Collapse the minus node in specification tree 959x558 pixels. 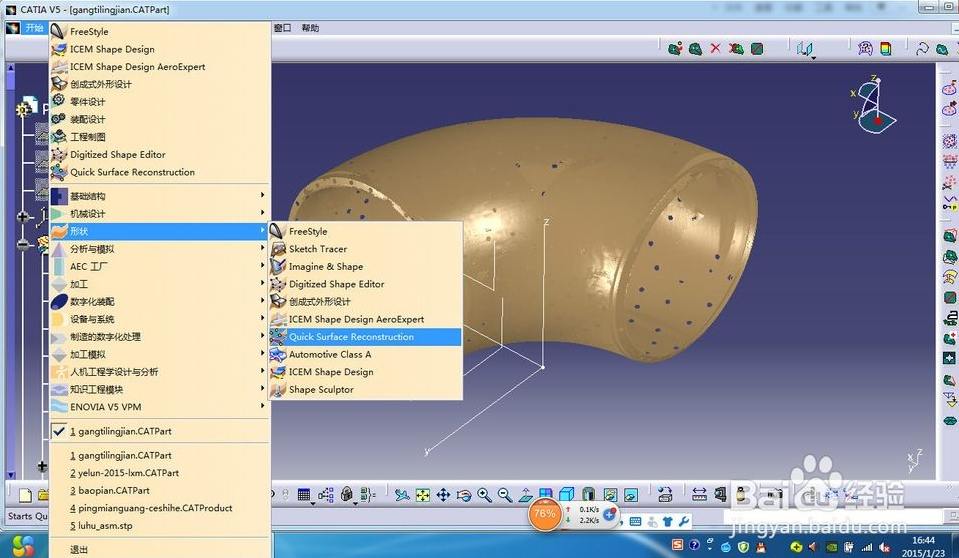coord(23,244)
